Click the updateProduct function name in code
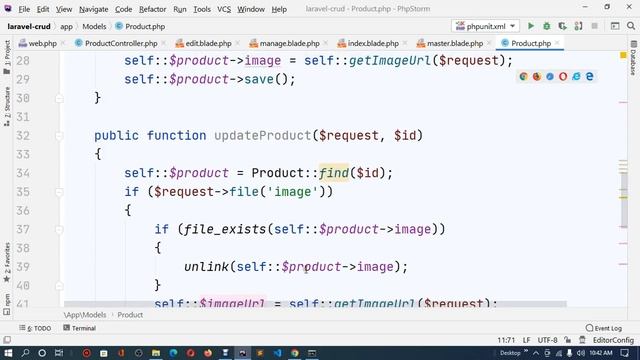The image size is (640, 360). (x=263, y=136)
